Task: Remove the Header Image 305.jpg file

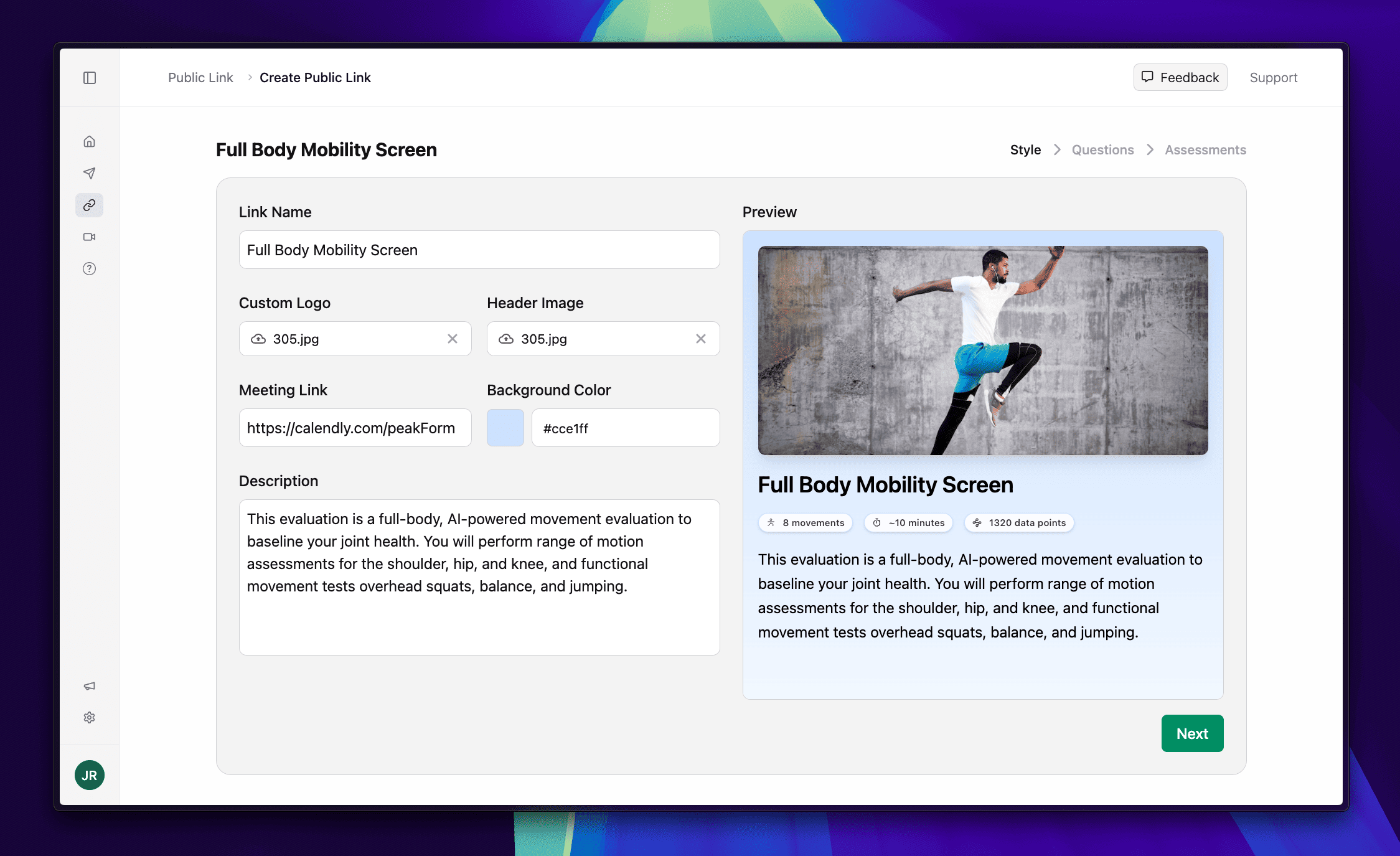Action: pyautogui.click(x=701, y=339)
